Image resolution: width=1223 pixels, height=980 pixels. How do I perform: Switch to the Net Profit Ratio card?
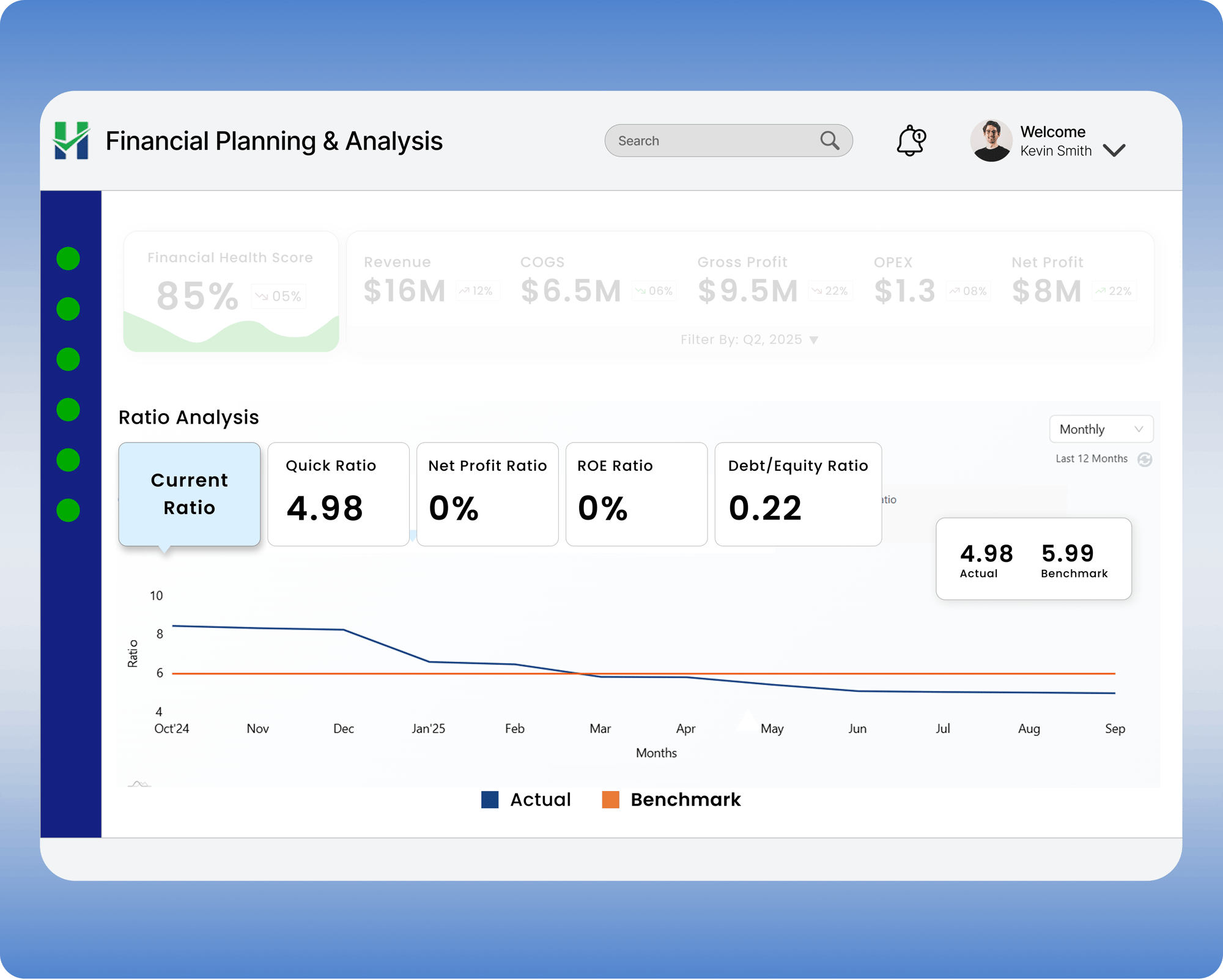(487, 494)
